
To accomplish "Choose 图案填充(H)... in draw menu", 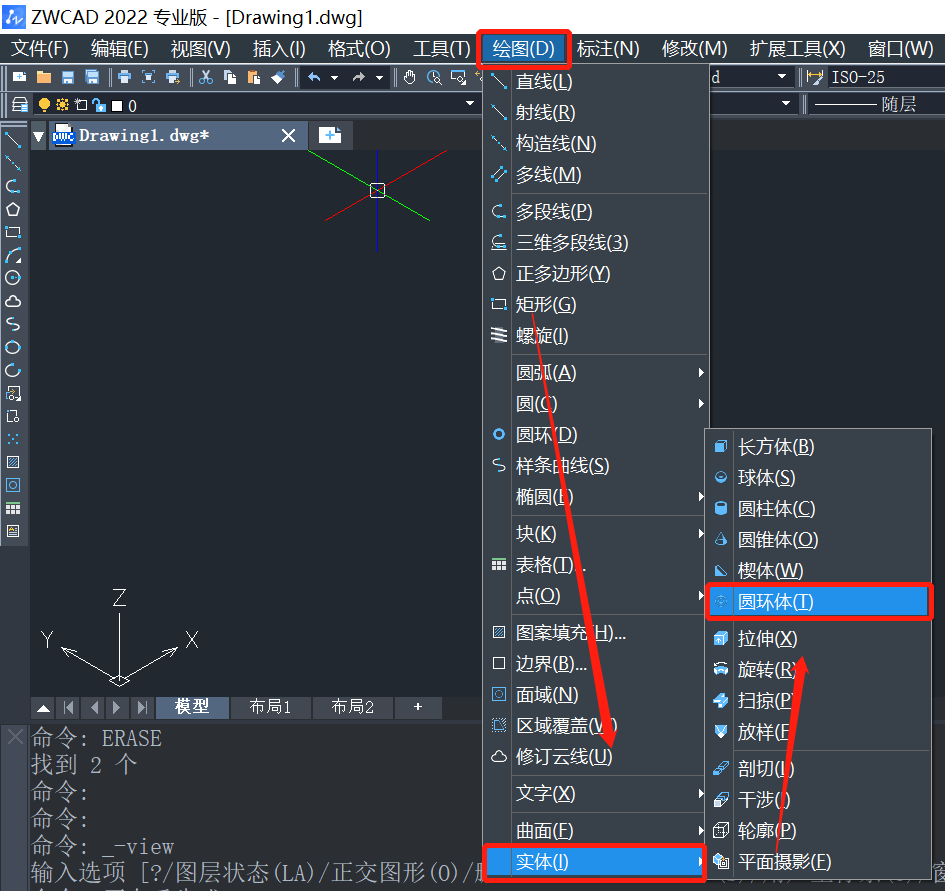I will (596, 632).
